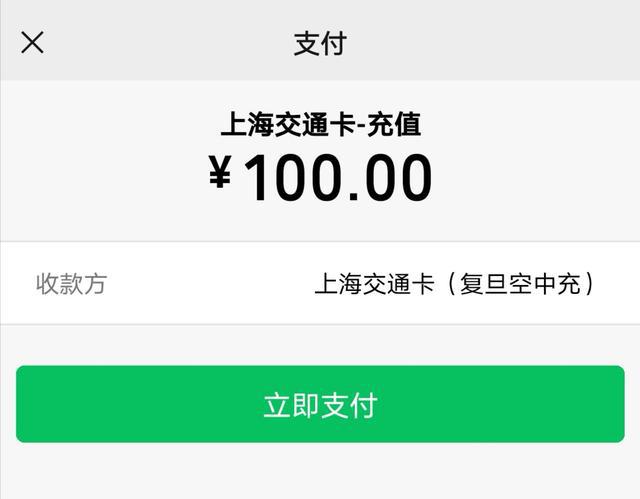The width and height of the screenshot is (640, 499).
Task: Tap the payee name 上海交通卡（复旦空中充）
Action: pyautogui.click(x=456, y=284)
